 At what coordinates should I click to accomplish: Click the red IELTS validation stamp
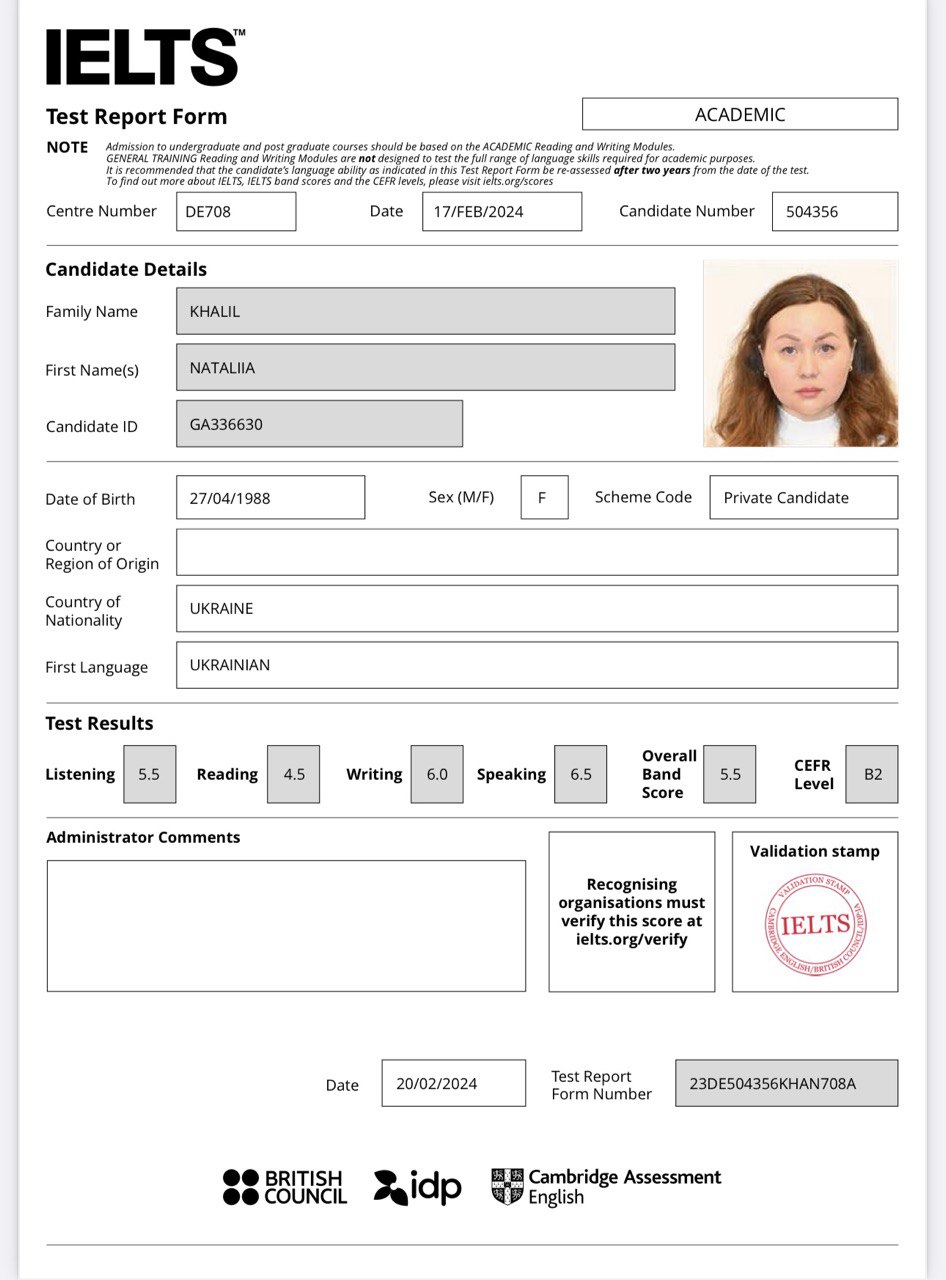click(815, 925)
